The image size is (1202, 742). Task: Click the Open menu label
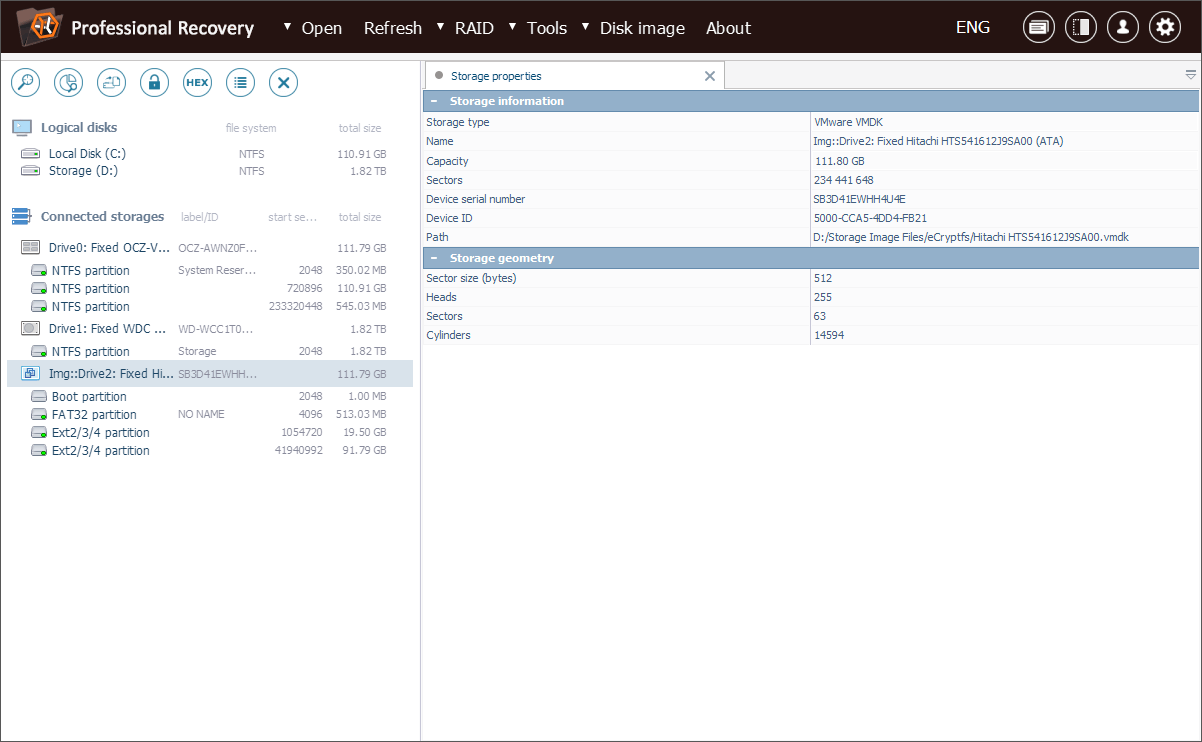click(322, 28)
